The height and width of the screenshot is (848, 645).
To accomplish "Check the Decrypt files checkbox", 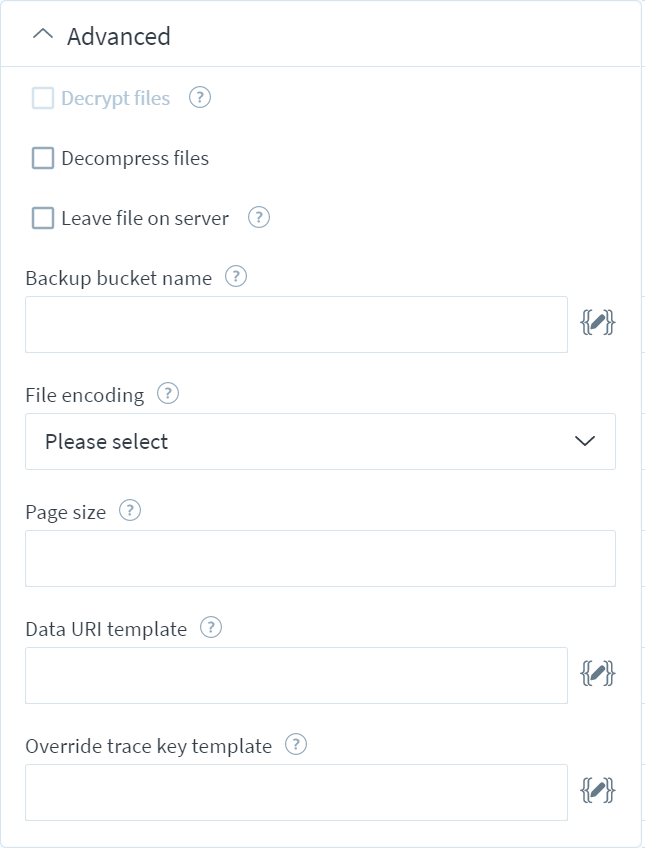I will point(43,98).
